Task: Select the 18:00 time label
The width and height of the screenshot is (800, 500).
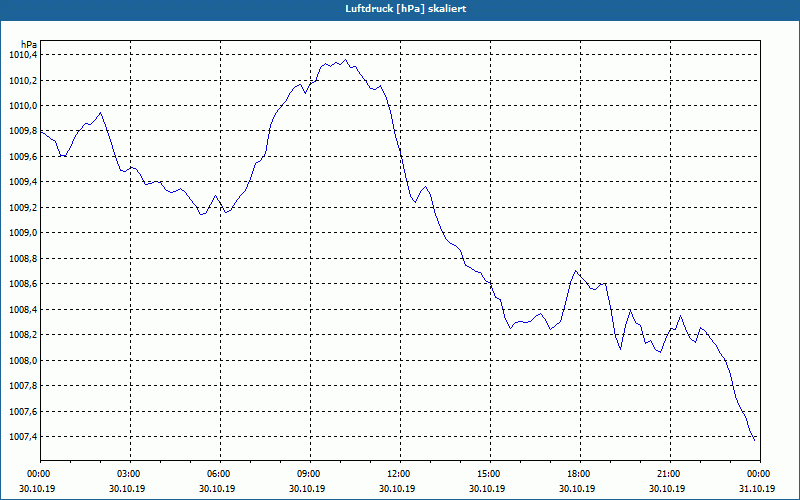Action: pos(580,474)
